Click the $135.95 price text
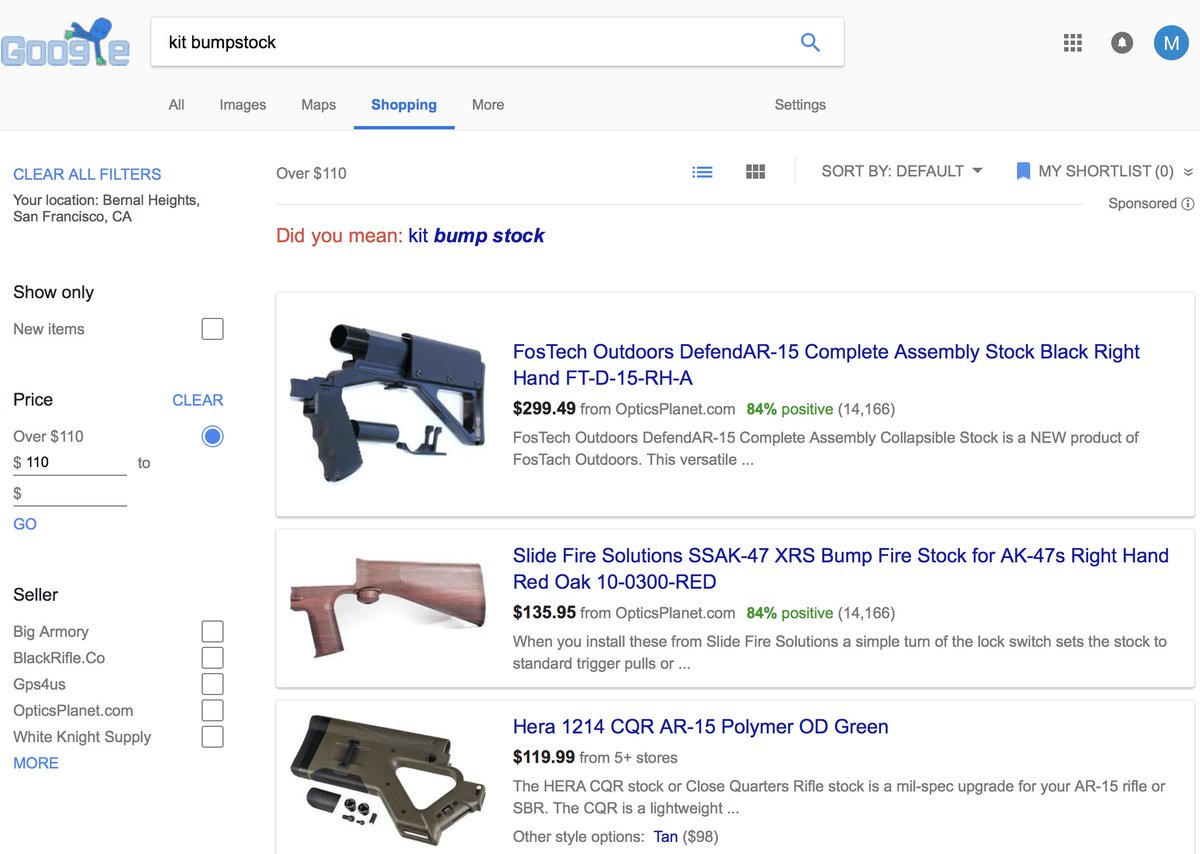The height and width of the screenshot is (854, 1200). [x=544, y=613]
